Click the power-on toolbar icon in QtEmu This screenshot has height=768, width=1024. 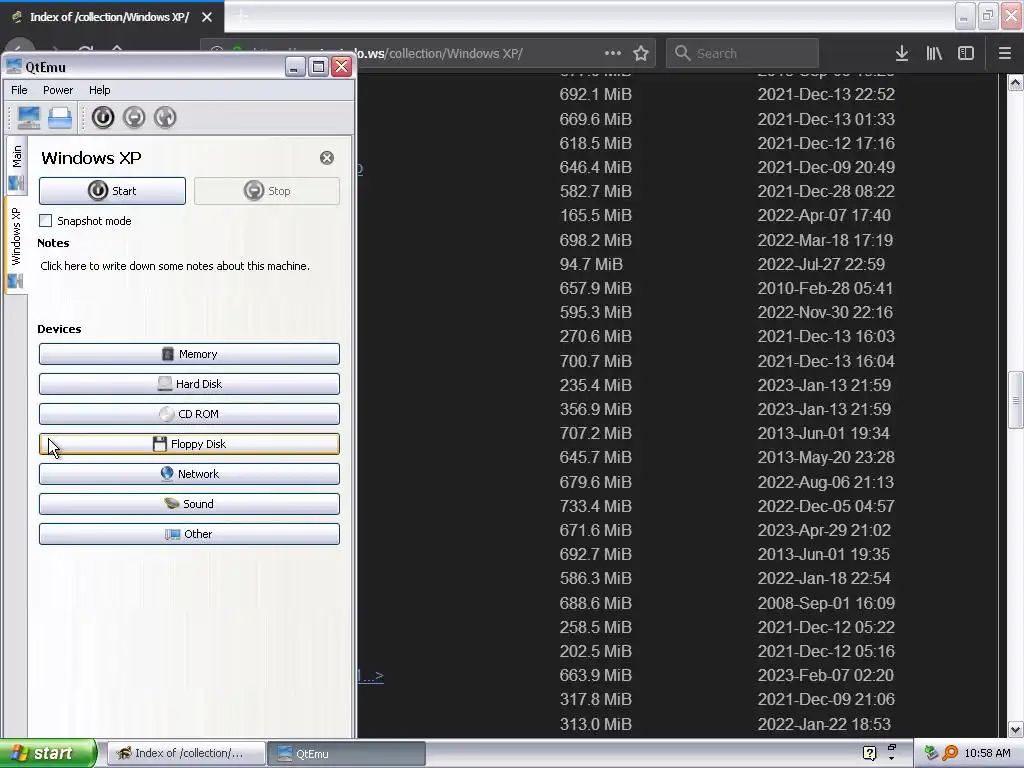tap(103, 118)
